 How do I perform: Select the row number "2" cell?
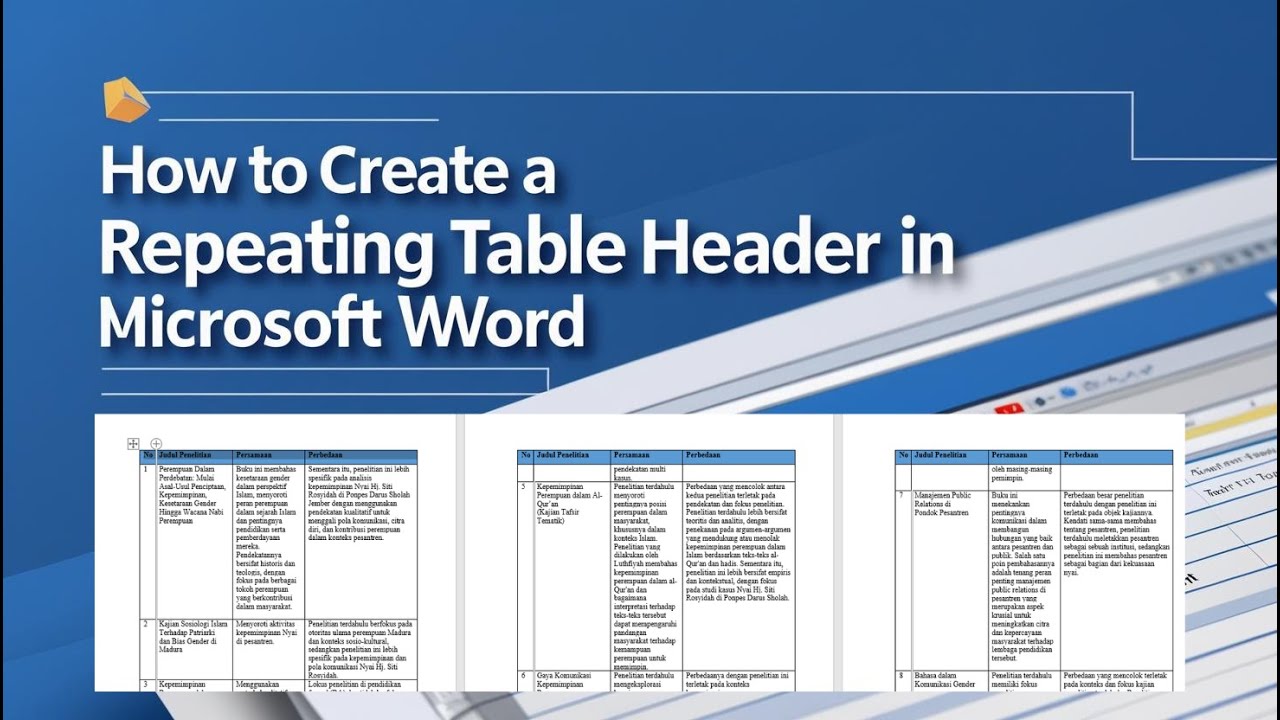tap(148, 648)
